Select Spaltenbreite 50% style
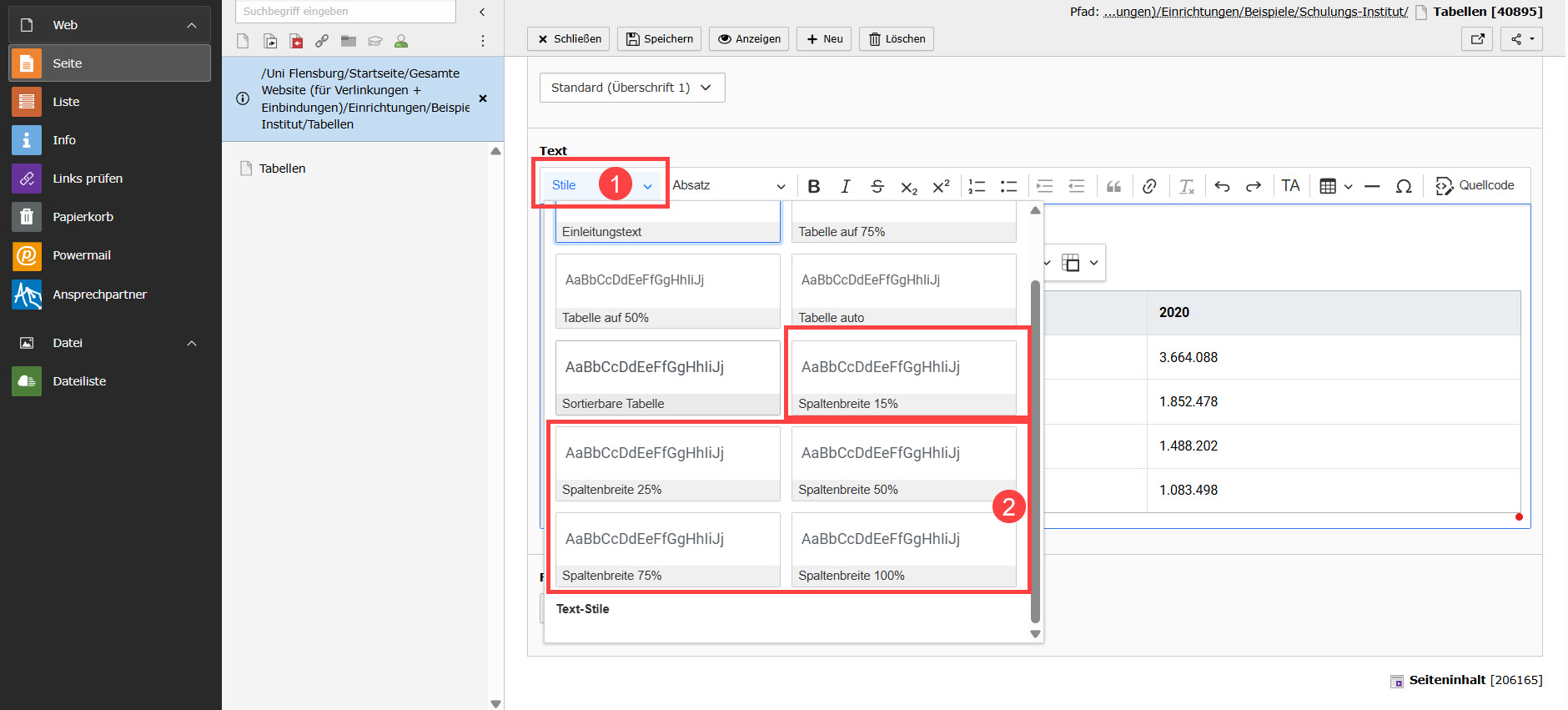The image size is (1568, 710). click(903, 463)
